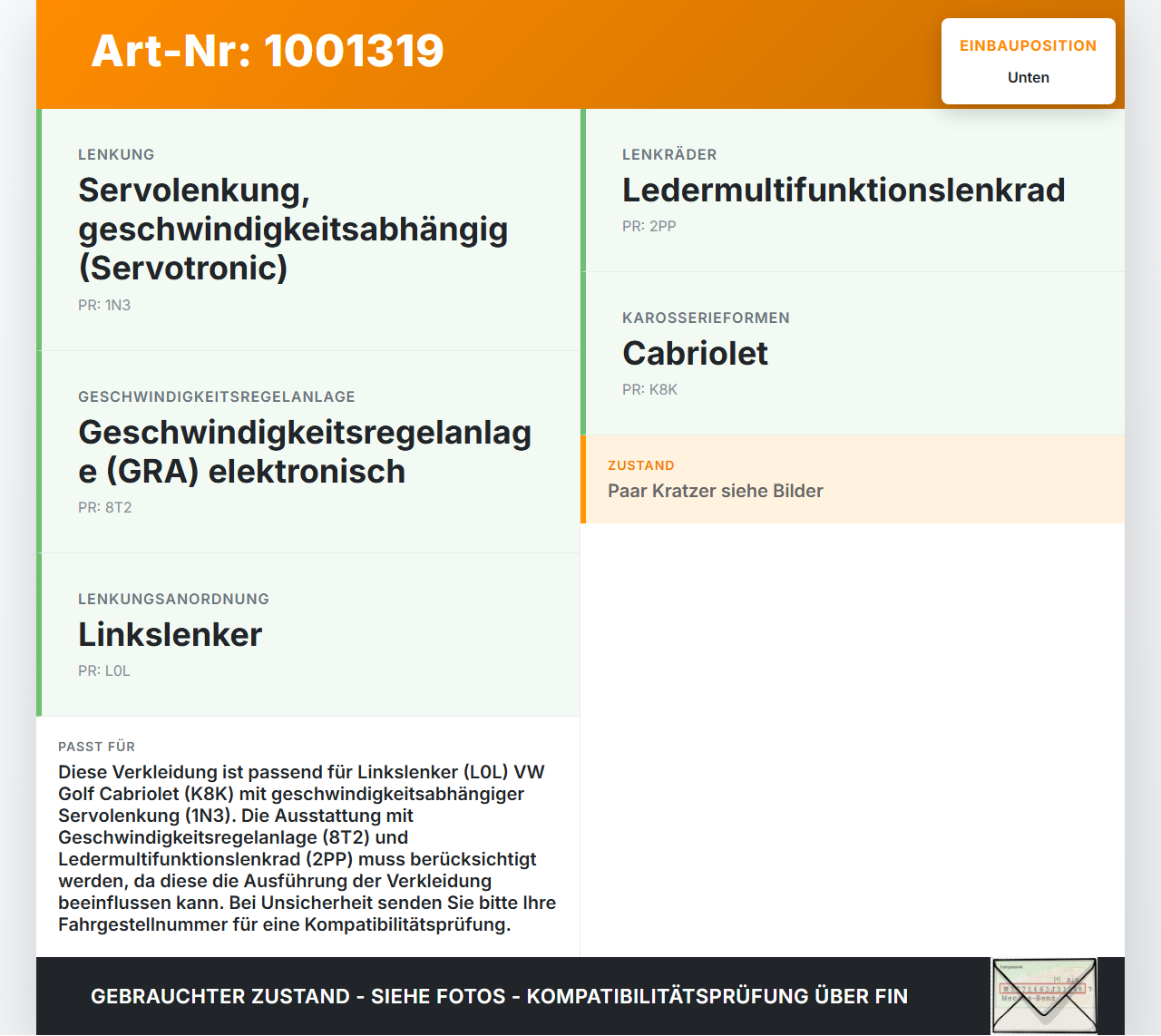Click the KAROSSERIEFORMEN category label

(706, 318)
